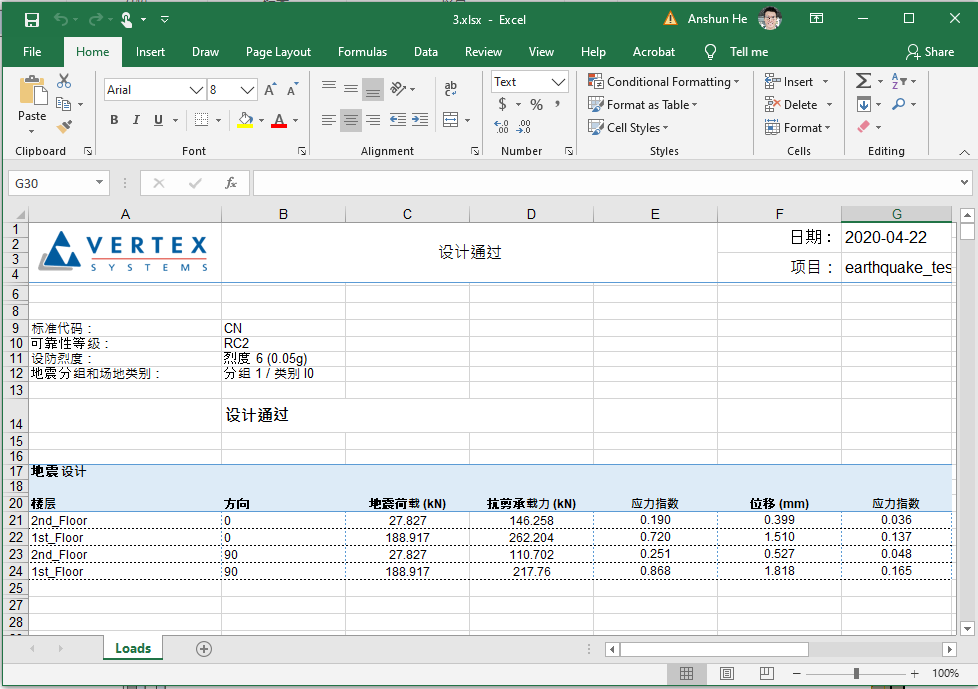The width and height of the screenshot is (978, 689).
Task: Open the Name Box dropdown arrow
Action: (x=99, y=183)
